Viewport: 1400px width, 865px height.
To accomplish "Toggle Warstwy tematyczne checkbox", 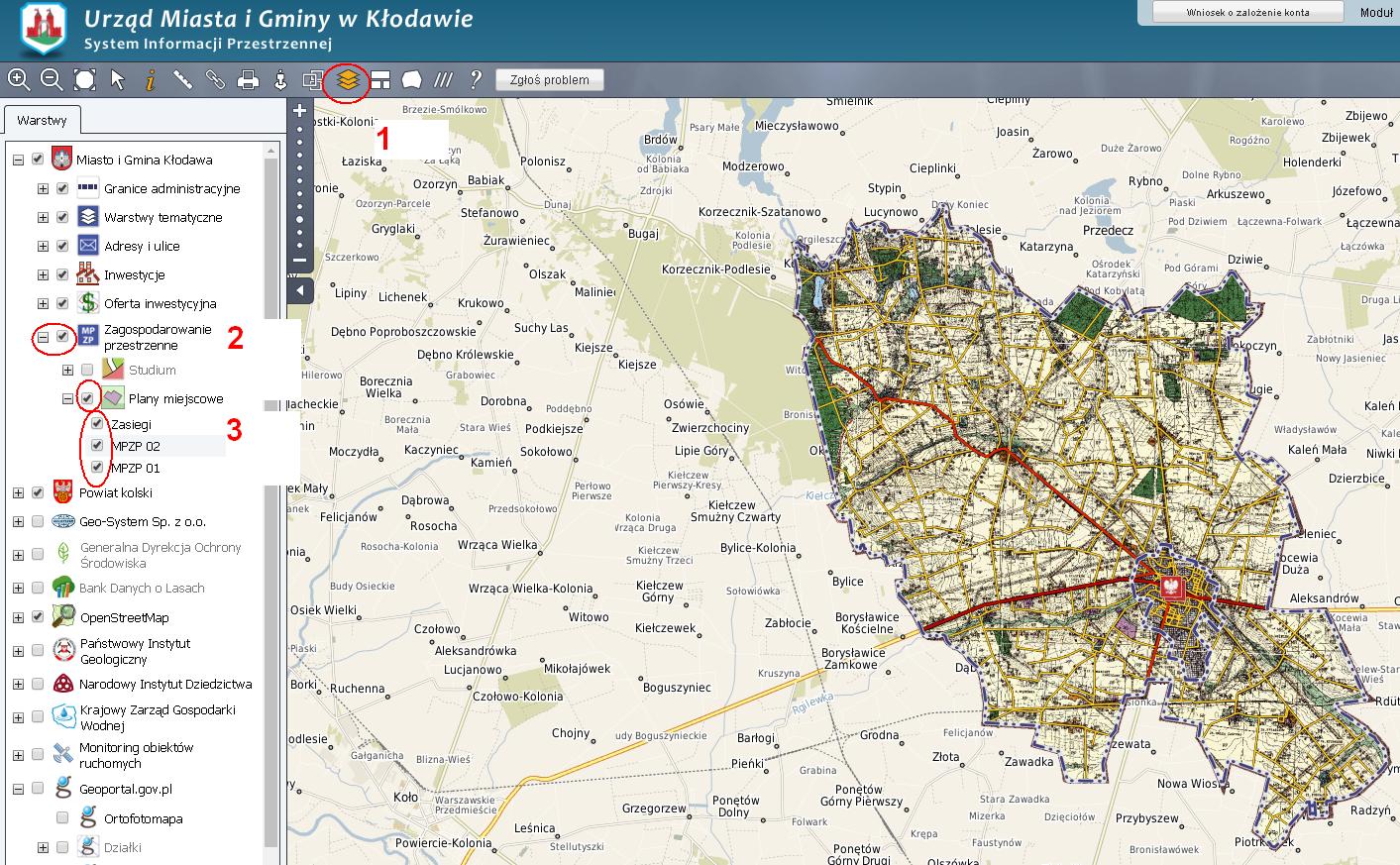I will click(62, 217).
